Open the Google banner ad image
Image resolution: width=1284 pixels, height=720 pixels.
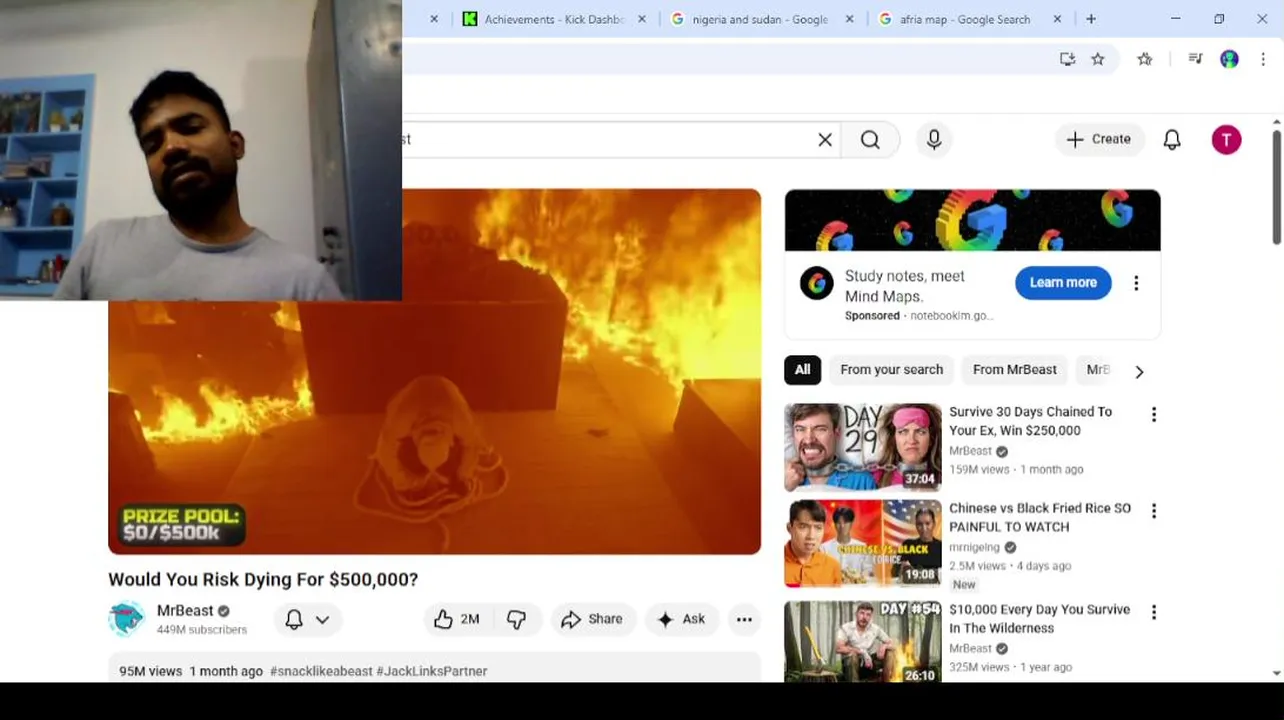tap(972, 220)
